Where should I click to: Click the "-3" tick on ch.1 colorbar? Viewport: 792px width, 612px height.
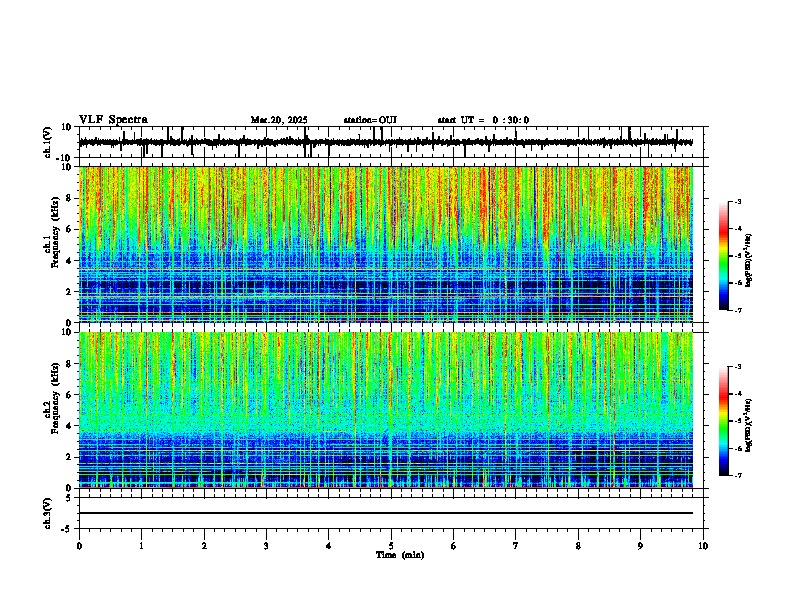point(738,201)
